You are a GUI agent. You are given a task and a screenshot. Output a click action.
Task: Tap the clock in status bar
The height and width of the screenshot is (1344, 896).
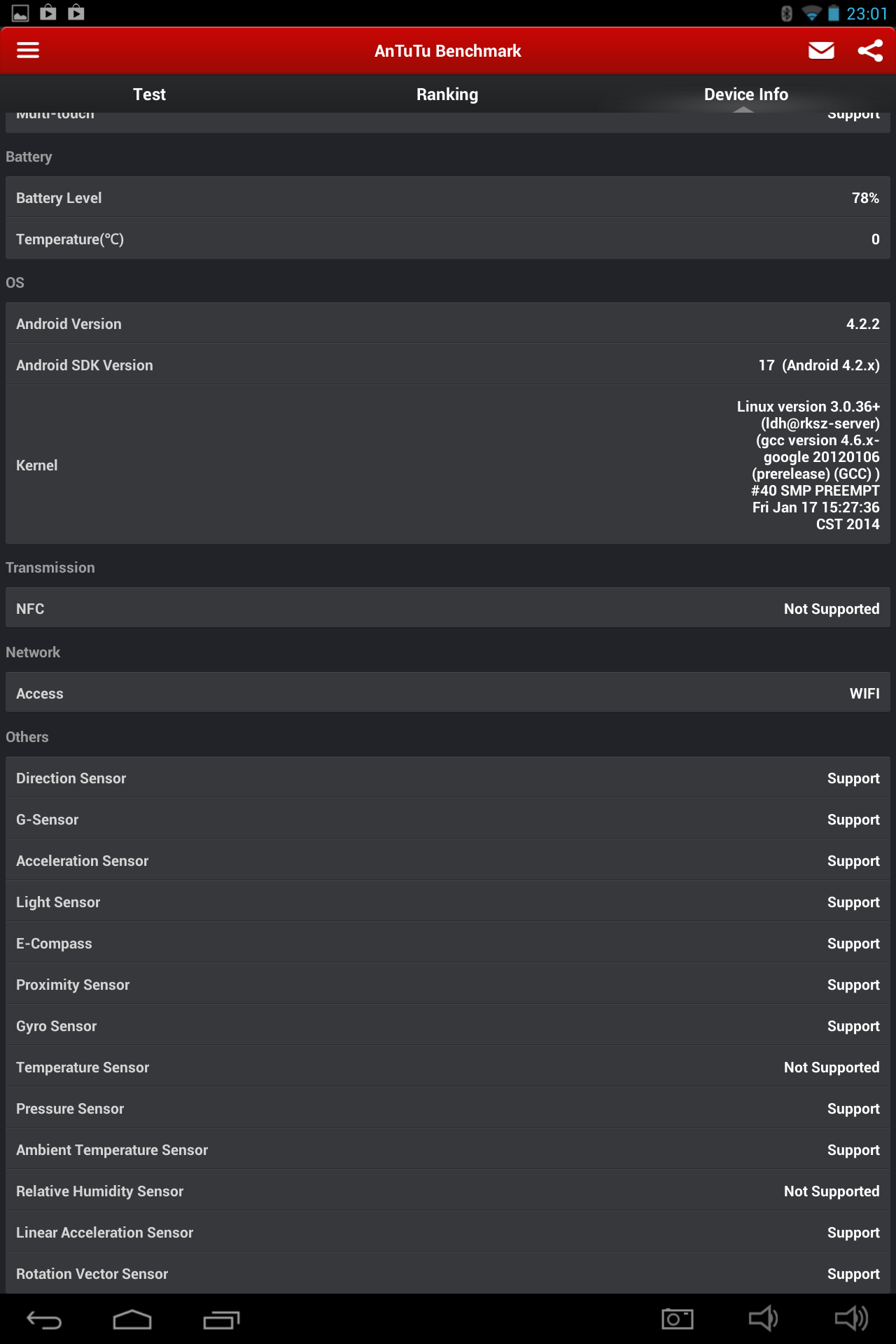pyautogui.click(x=867, y=14)
